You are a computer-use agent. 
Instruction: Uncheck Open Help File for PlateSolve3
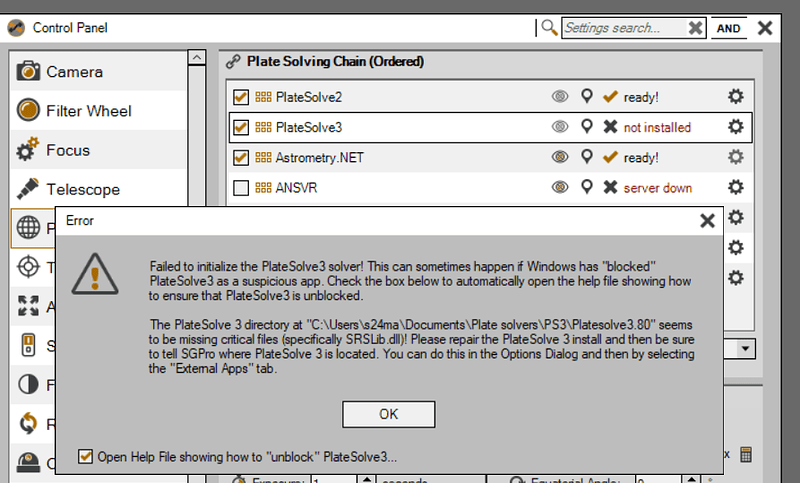(x=86, y=457)
